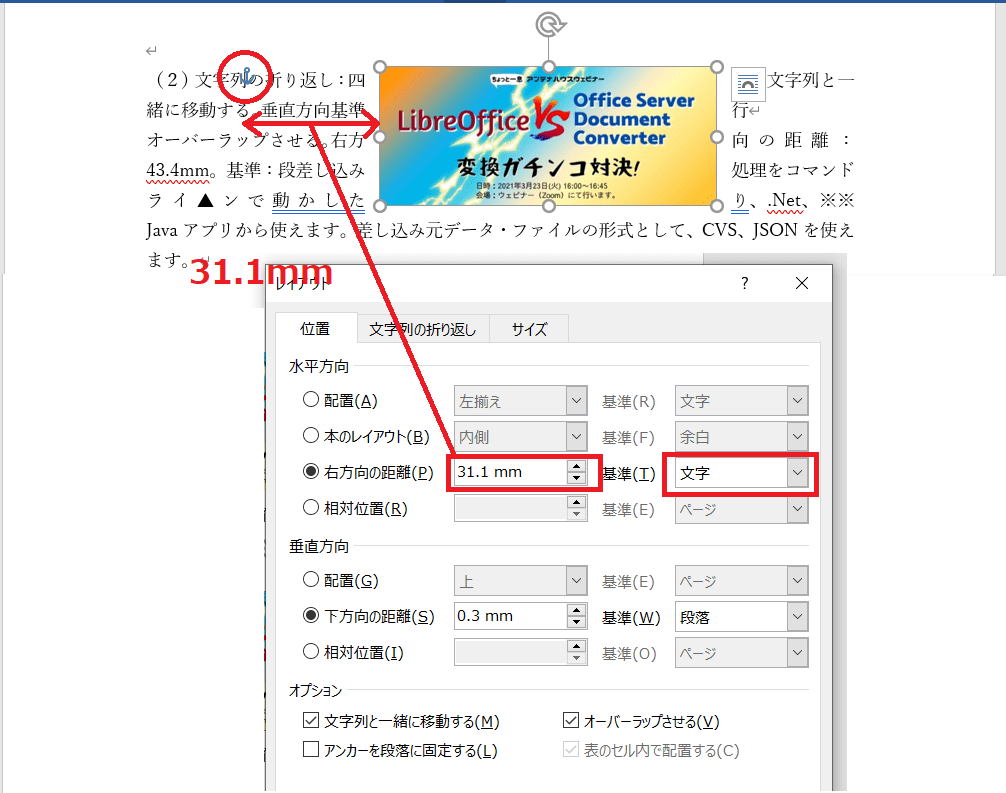Select the 配置(G) vertical radio button

(311, 581)
